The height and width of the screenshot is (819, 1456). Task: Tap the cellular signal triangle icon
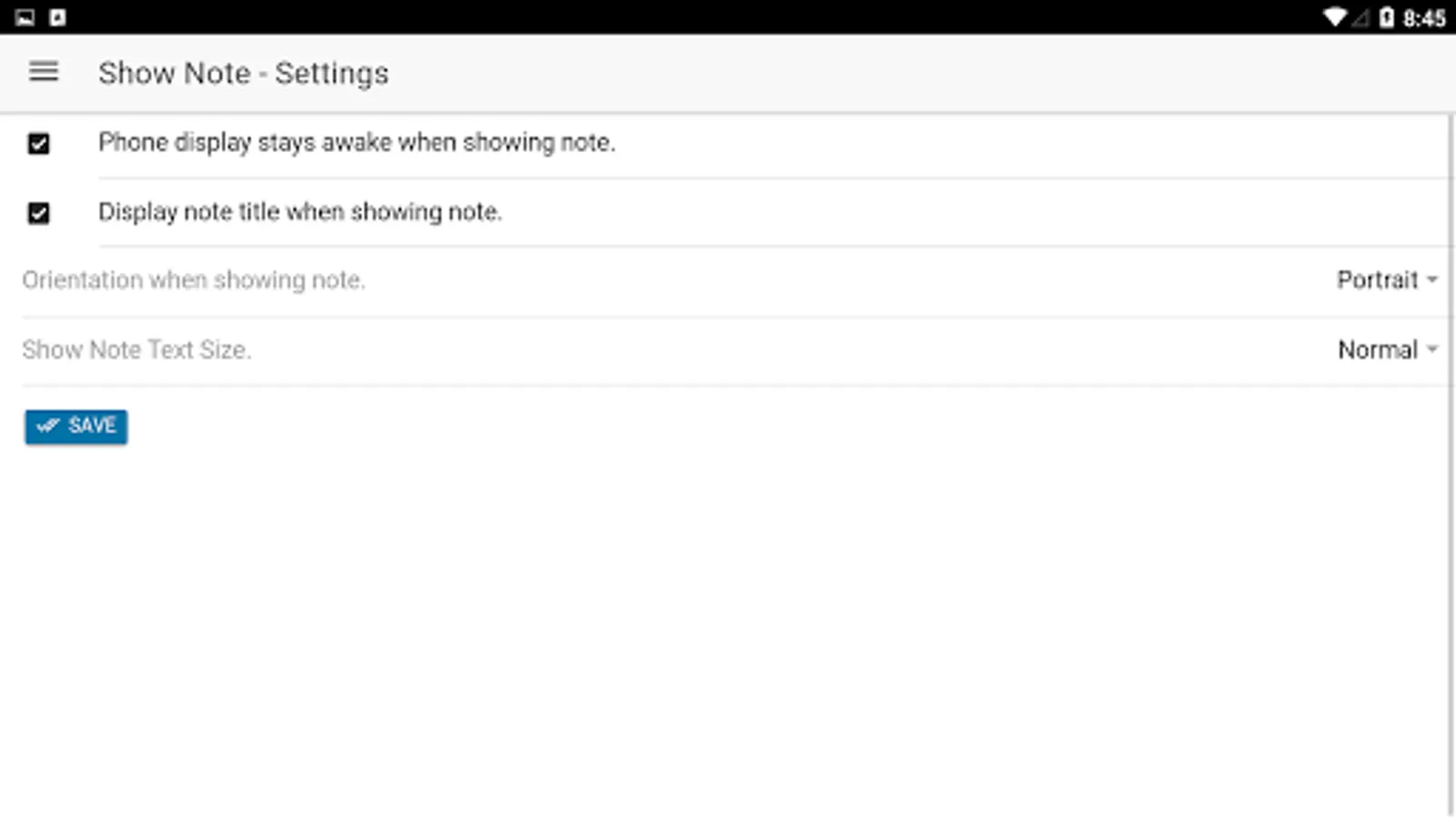(1360, 17)
